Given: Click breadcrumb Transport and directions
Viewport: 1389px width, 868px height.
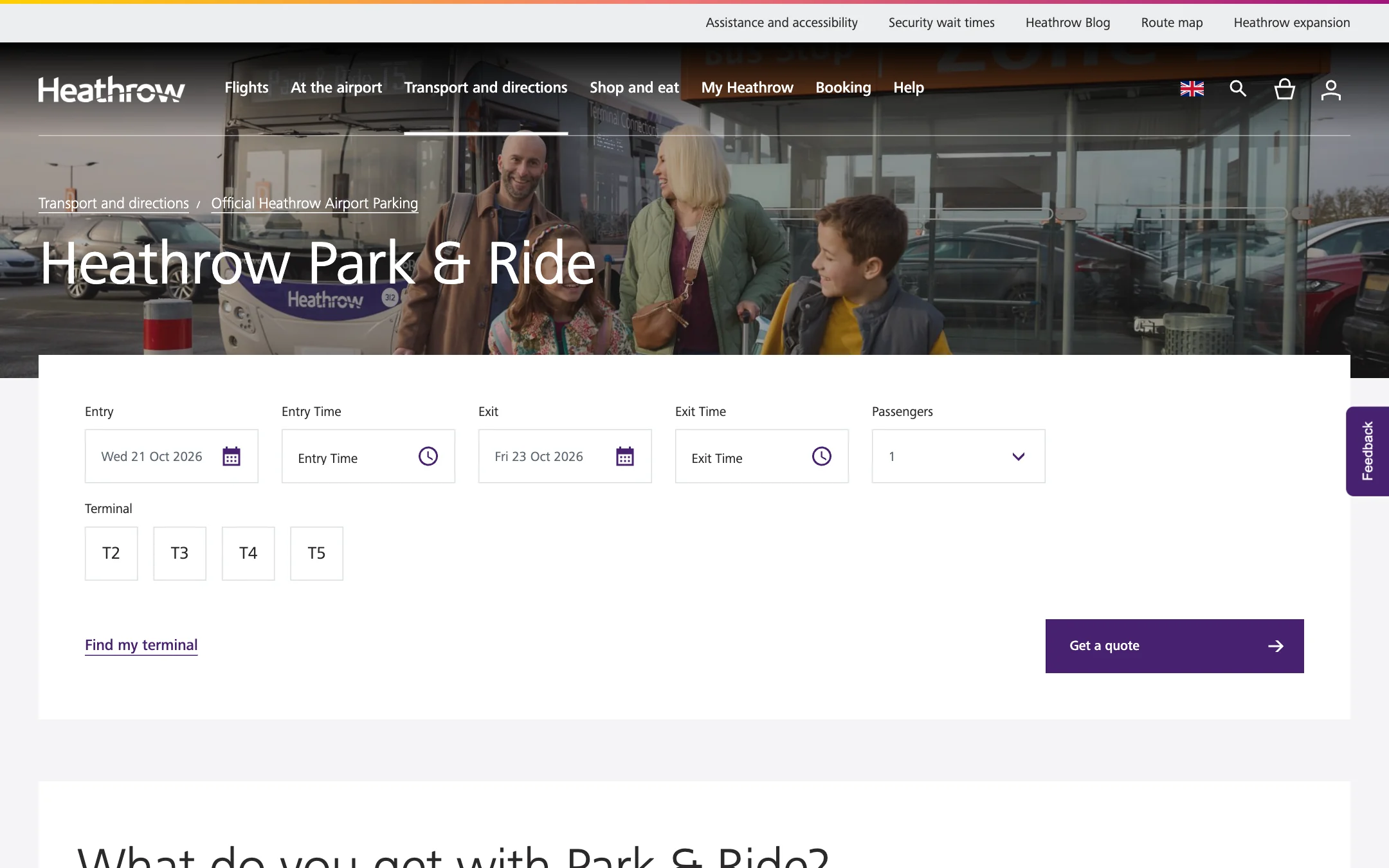Looking at the screenshot, I should coord(114,203).
